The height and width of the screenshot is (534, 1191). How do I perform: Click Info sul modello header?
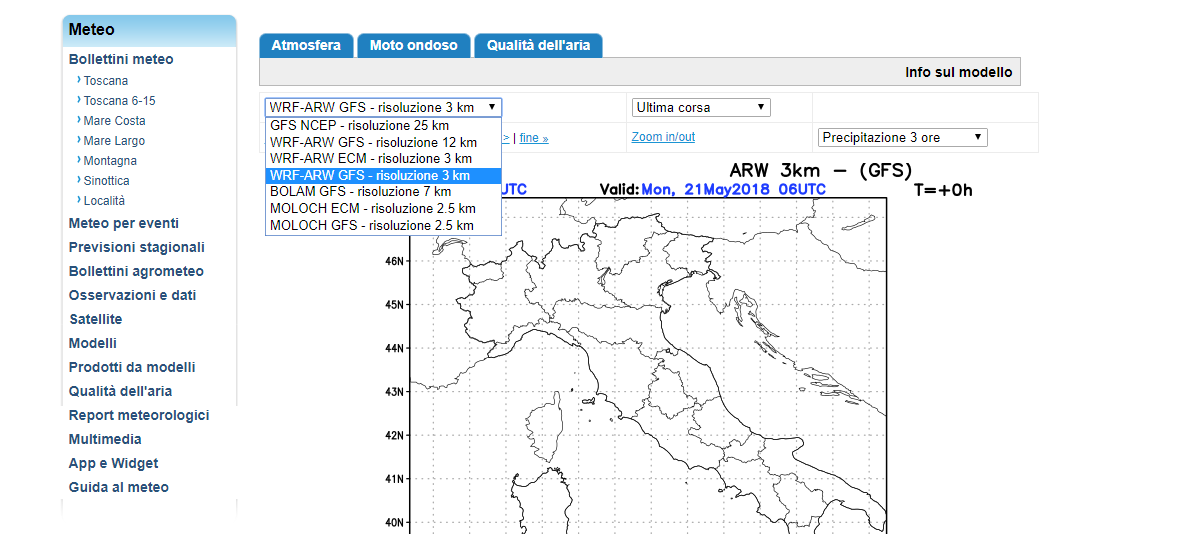click(958, 72)
